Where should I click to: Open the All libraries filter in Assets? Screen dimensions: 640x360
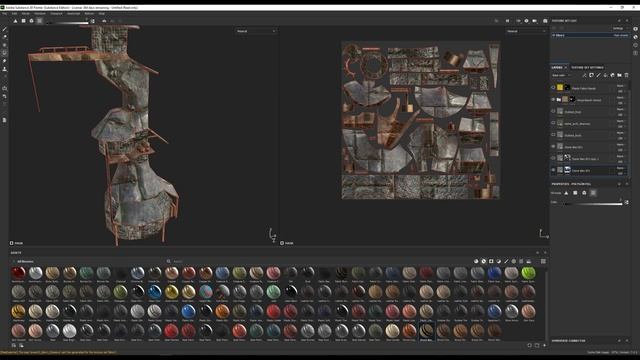click(x=25, y=262)
